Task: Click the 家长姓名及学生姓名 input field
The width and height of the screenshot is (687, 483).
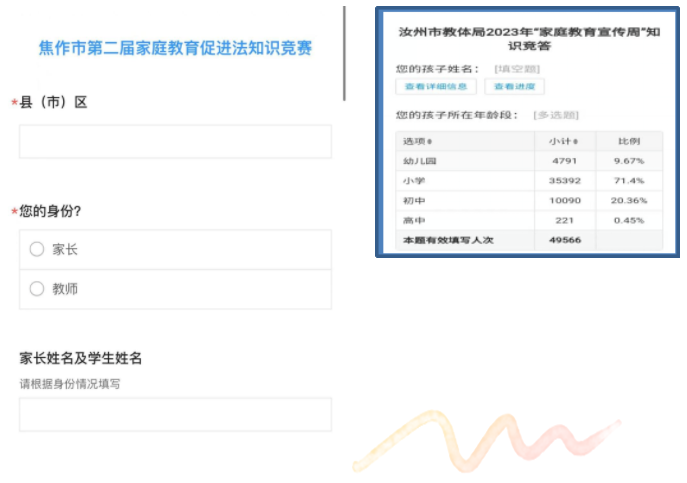Action: coord(175,415)
